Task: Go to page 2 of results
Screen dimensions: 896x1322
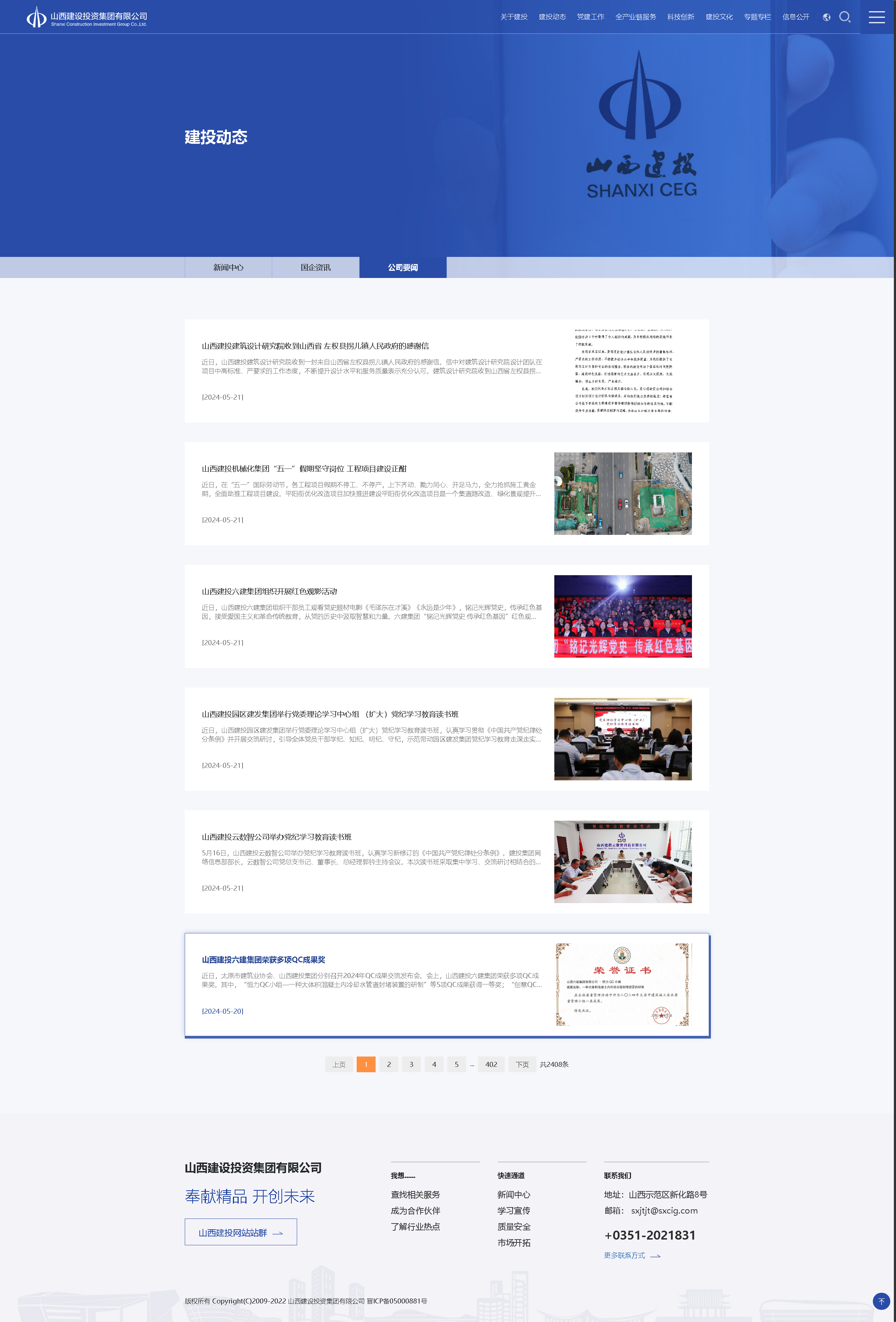Action: click(389, 1064)
